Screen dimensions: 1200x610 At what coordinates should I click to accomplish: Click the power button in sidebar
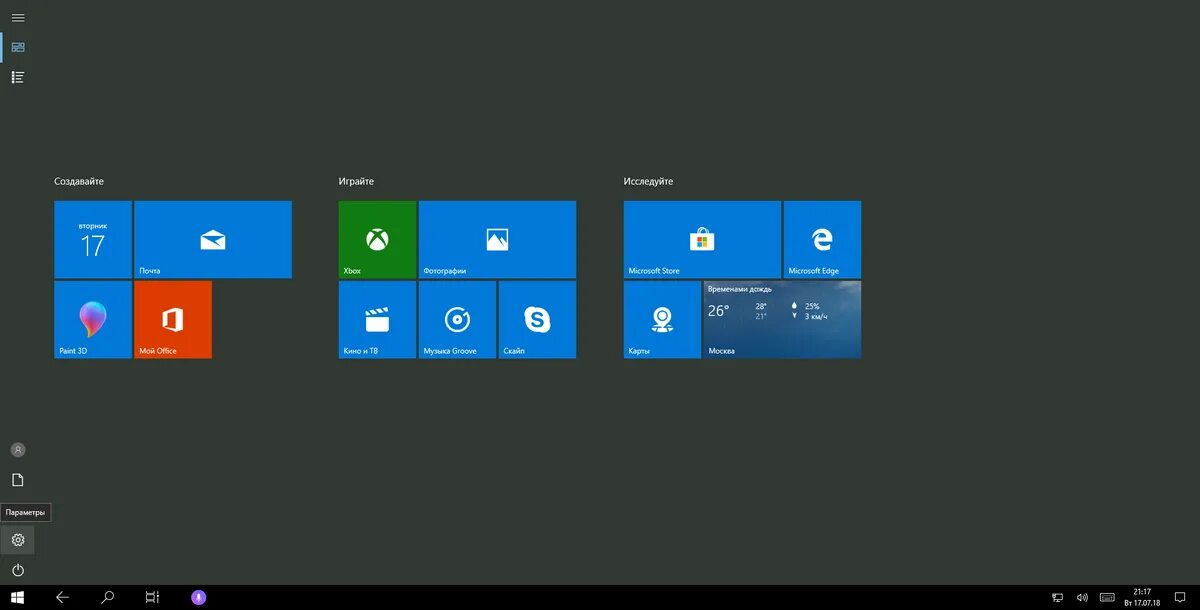point(17,570)
